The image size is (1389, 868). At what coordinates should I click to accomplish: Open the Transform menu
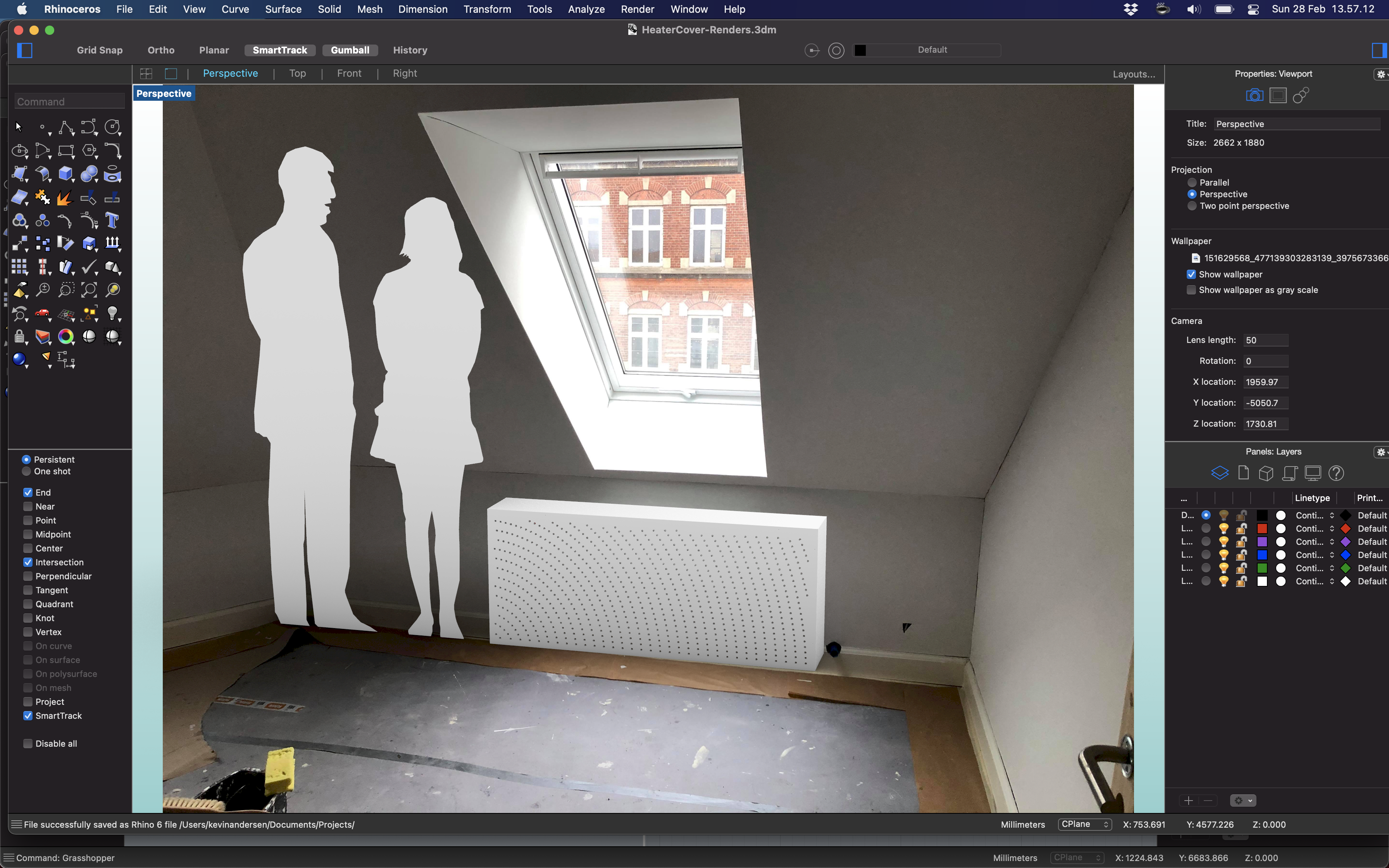(487, 9)
